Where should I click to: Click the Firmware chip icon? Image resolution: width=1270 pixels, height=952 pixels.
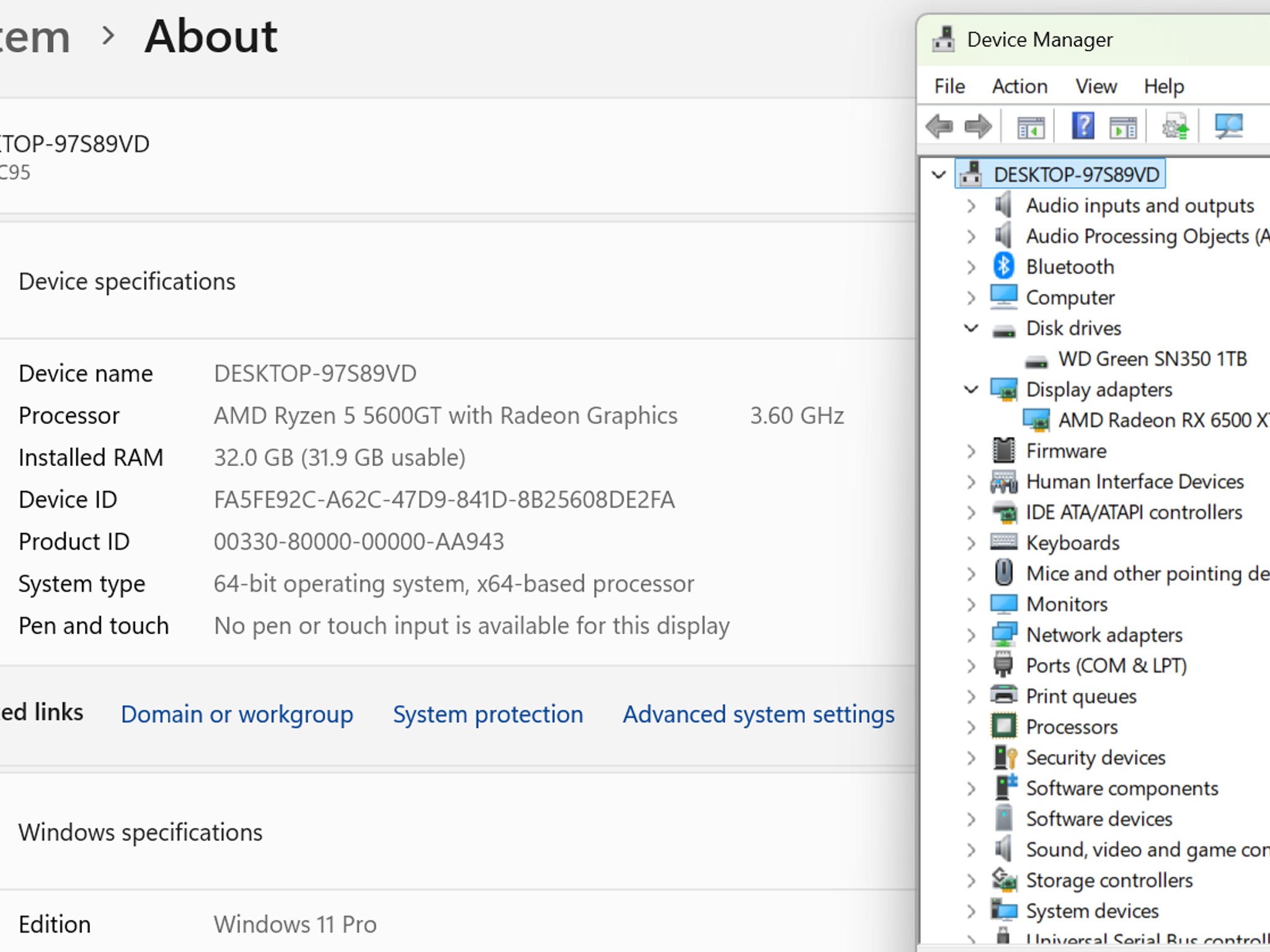click(1003, 451)
